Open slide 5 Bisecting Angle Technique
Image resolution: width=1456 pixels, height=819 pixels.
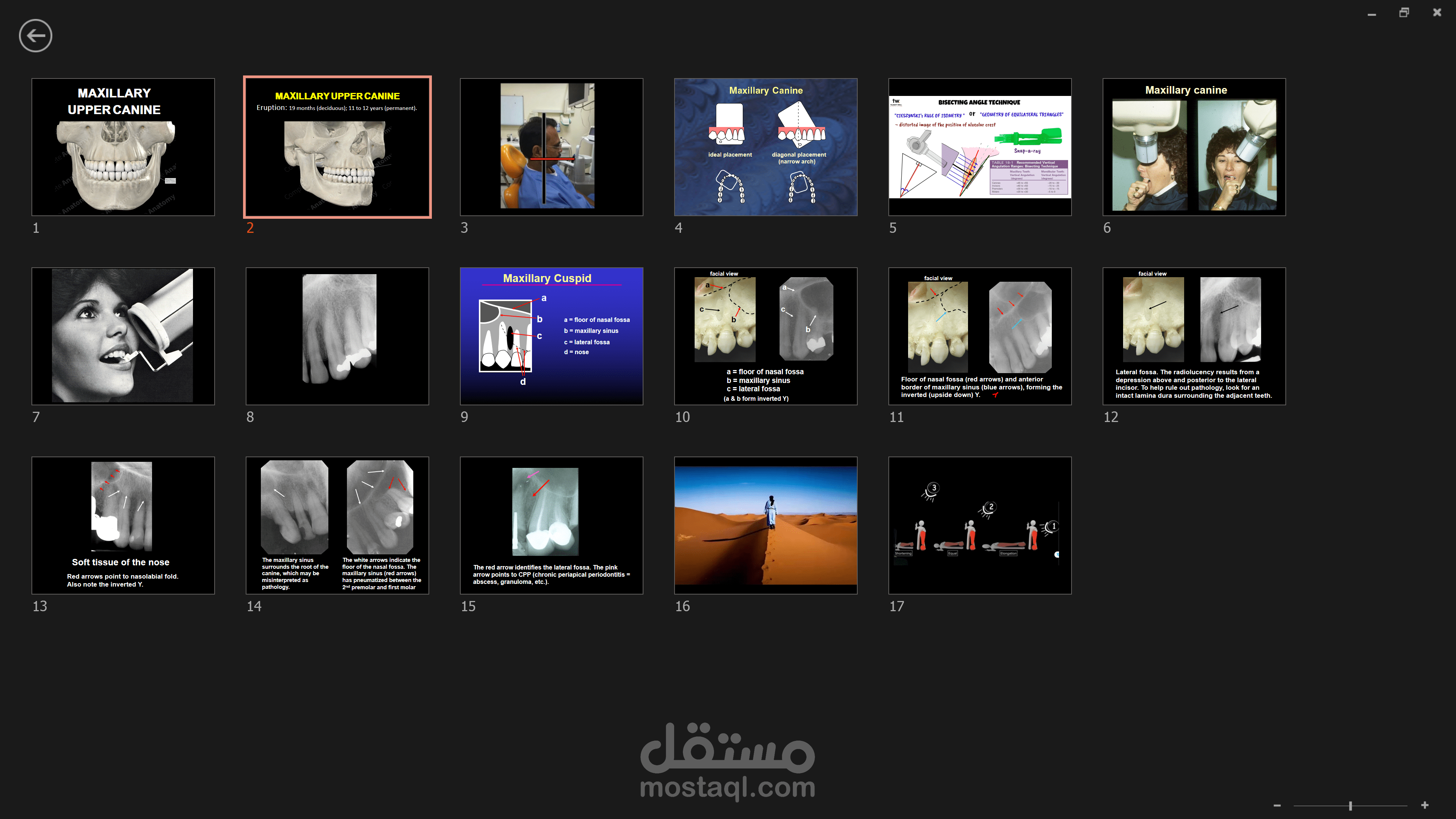pyautogui.click(x=980, y=147)
